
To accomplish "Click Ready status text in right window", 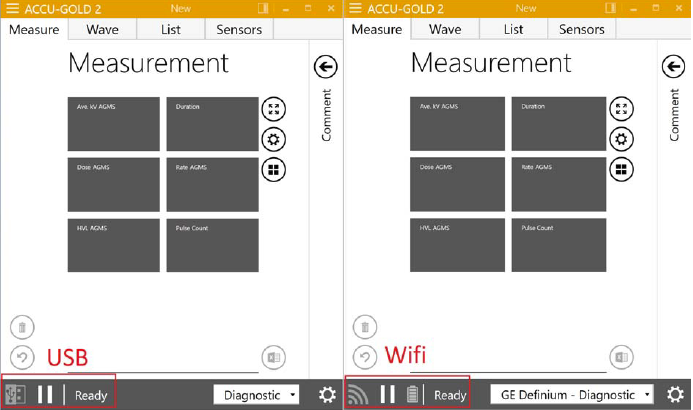I will [x=450, y=395].
